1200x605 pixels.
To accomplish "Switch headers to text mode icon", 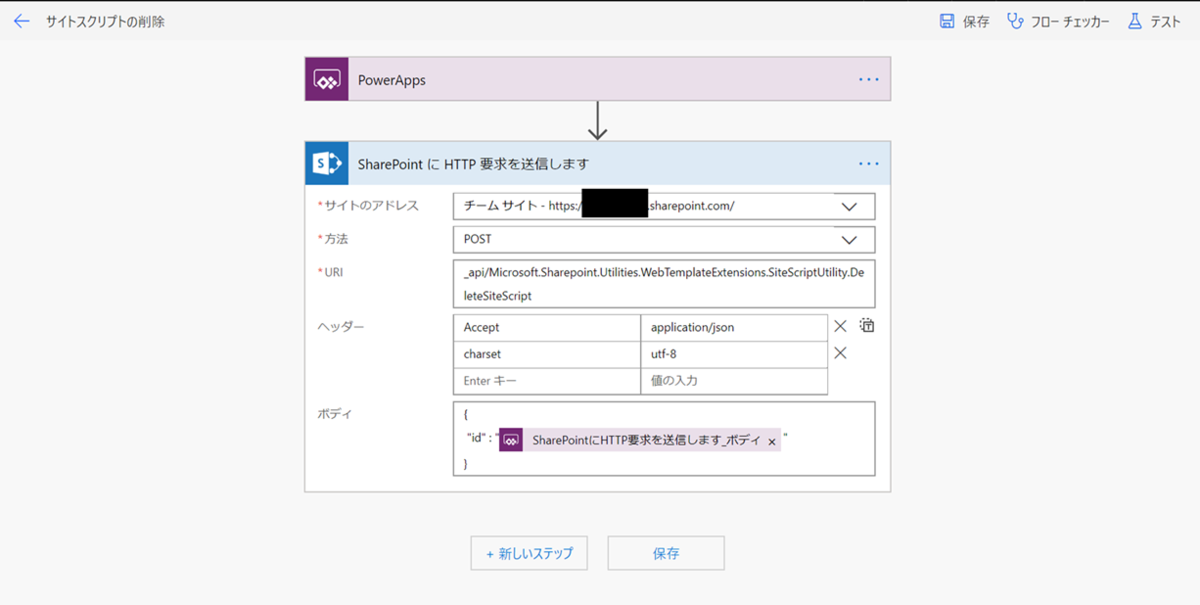I will [x=867, y=326].
